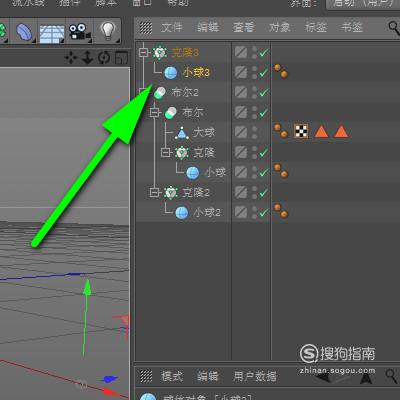Disable 克隆2 using its green checkmark

pyautogui.click(x=264, y=192)
